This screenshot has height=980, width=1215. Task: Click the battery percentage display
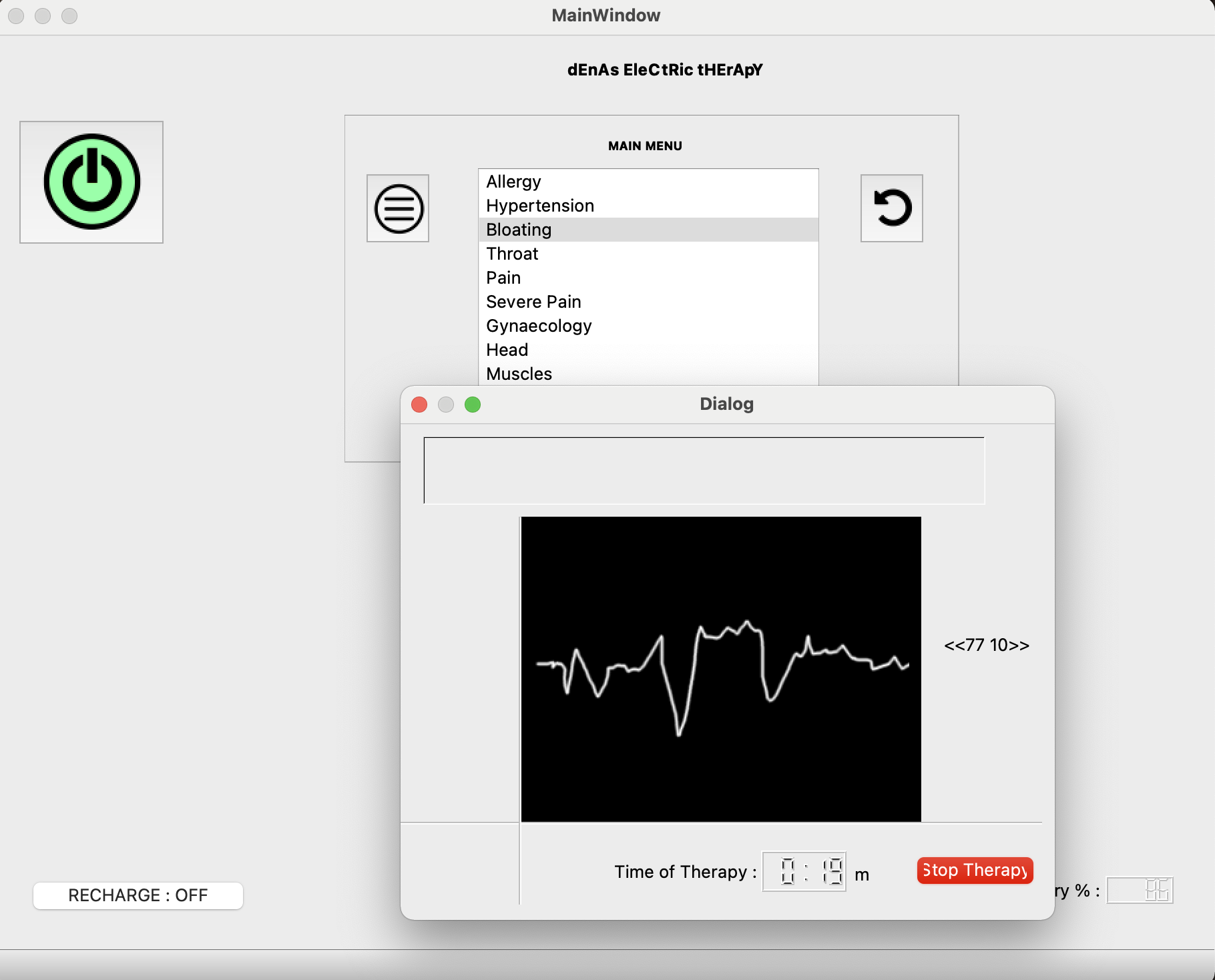1140,889
